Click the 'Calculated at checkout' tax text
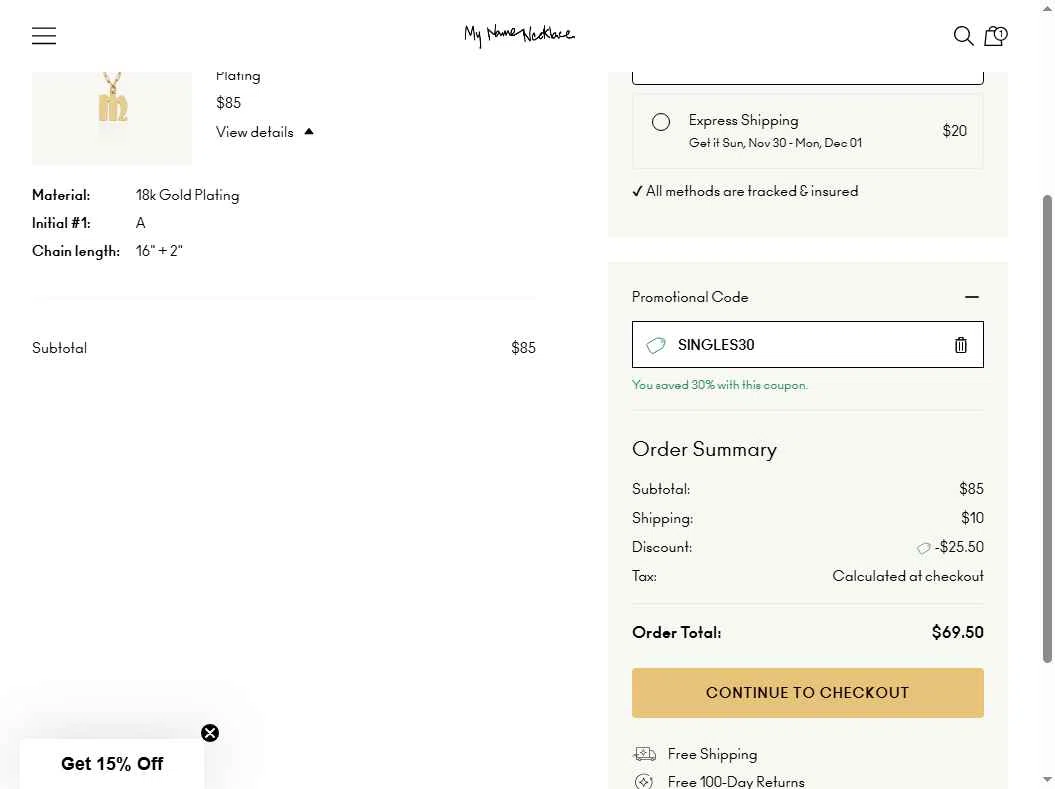This screenshot has width=1055, height=789. 908,576
